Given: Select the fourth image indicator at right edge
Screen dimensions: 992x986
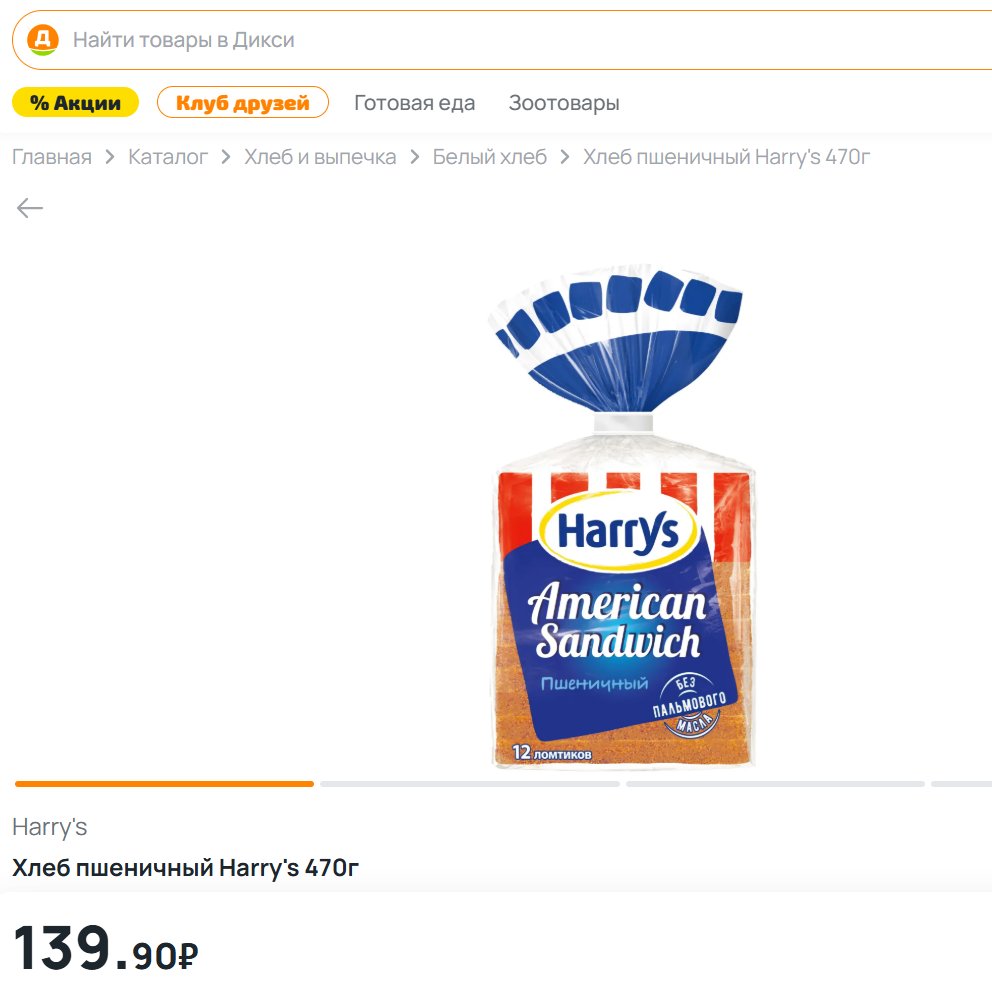Looking at the screenshot, I should click(962, 784).
